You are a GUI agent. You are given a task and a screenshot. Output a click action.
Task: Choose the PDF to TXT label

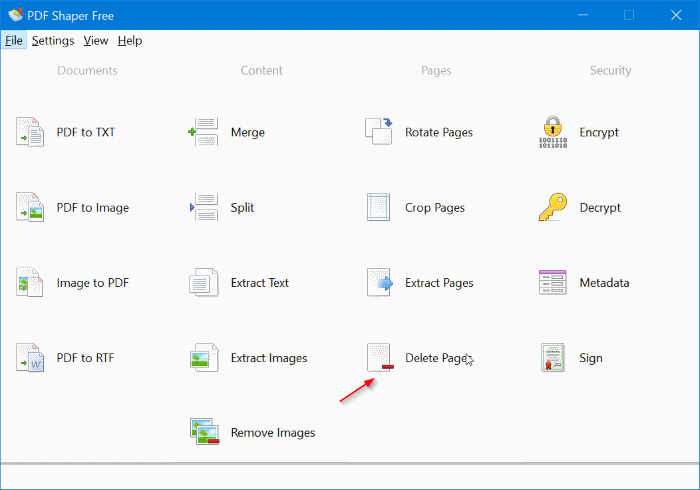86,132
